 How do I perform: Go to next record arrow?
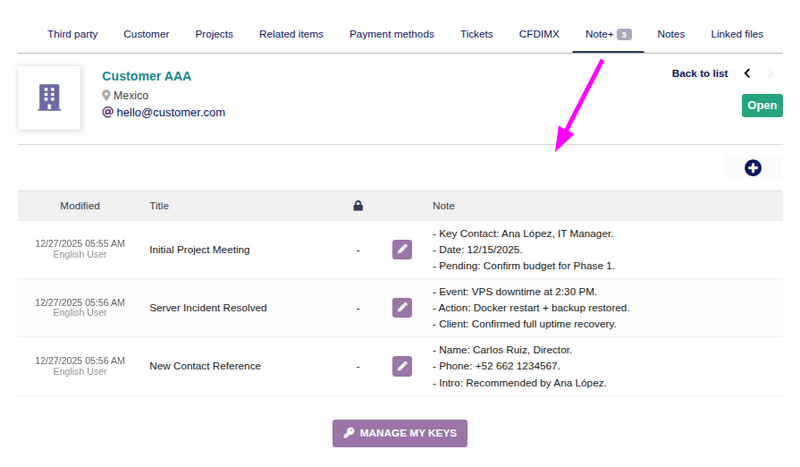[770, 74]
